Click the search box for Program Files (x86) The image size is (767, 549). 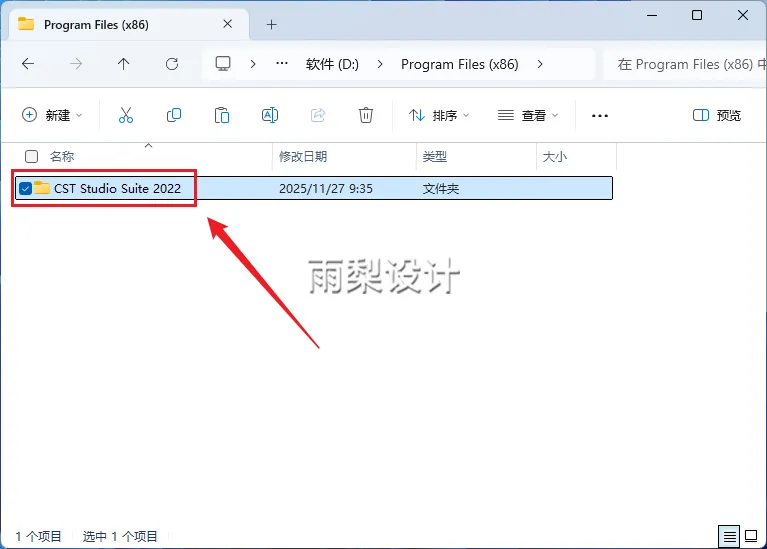click(x=685, y=64)
